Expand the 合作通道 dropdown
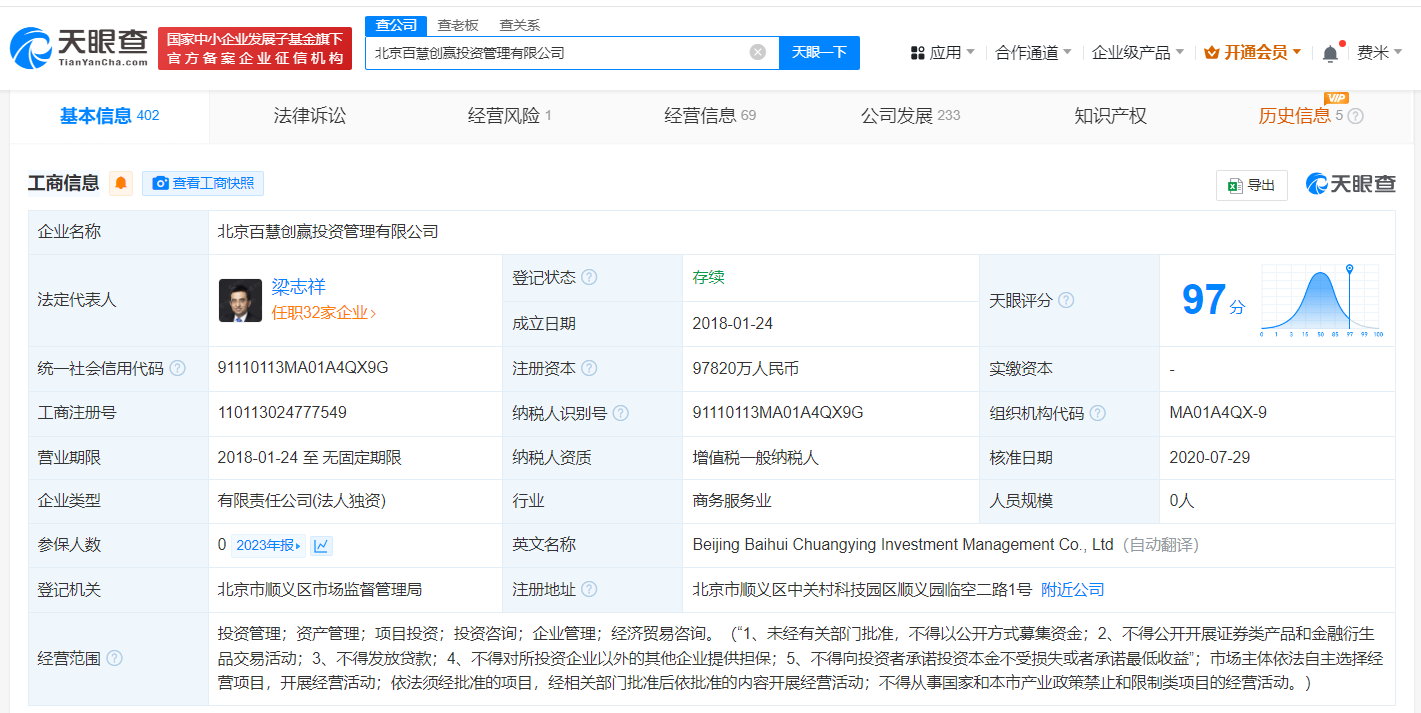The image size is (1421, 713). (x=1033, y=53)
